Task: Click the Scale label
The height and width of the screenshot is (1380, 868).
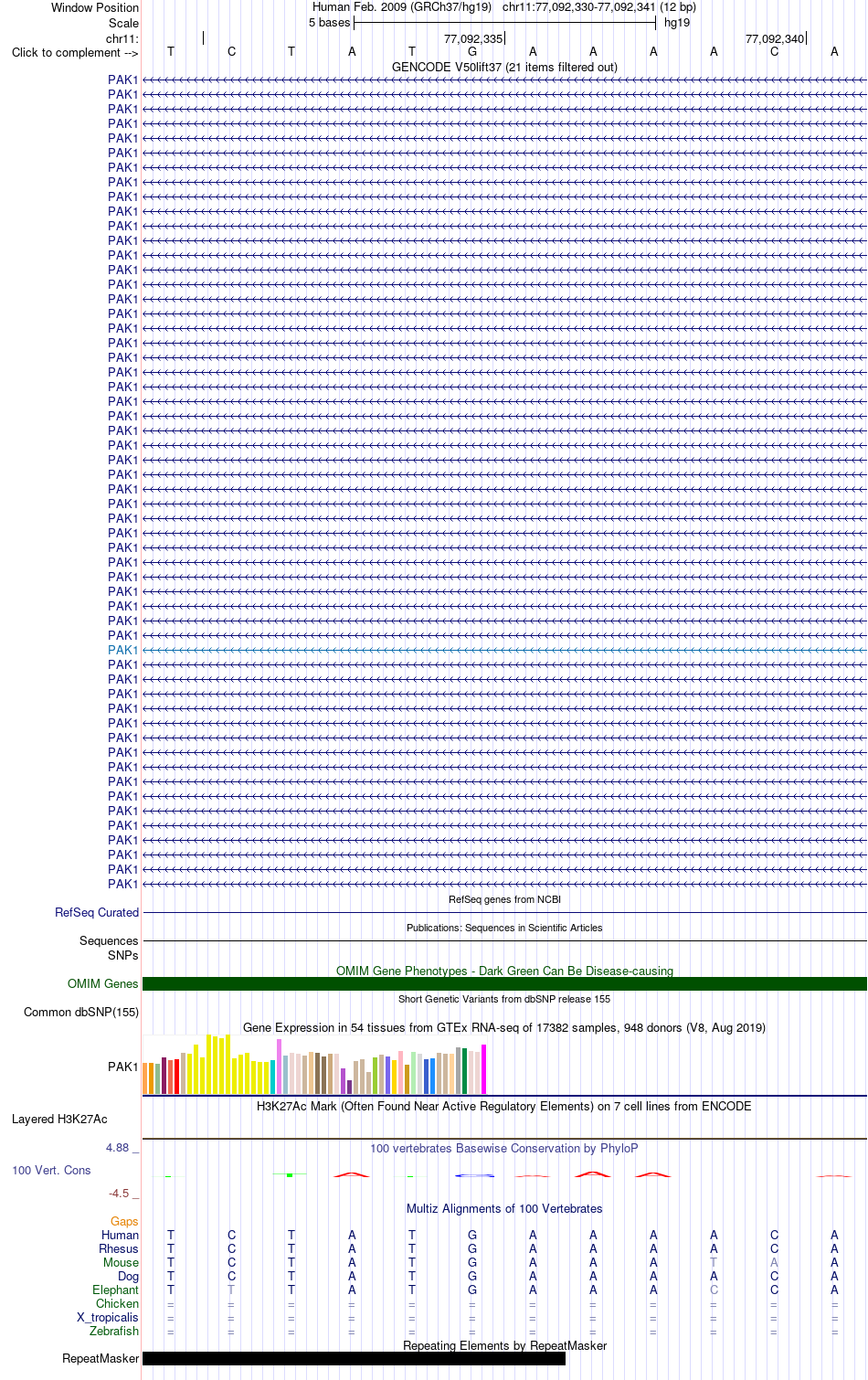Action: (x=123, y=23)
